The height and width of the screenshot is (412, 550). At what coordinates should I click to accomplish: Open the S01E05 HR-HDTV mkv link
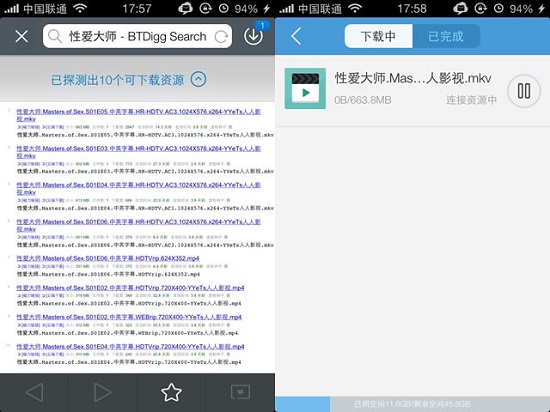coord(139,115)
